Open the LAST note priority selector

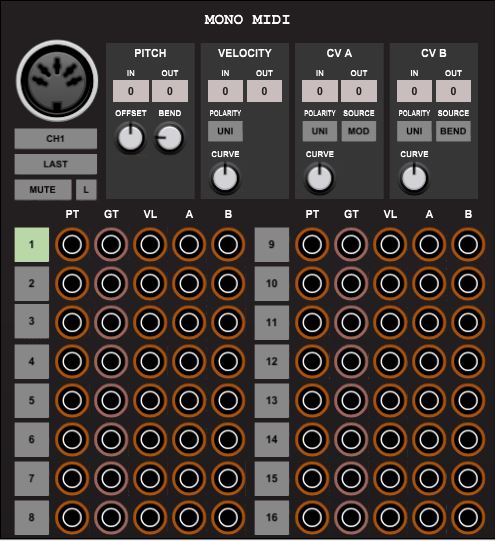pyautogui.click(x=56, y=164)
